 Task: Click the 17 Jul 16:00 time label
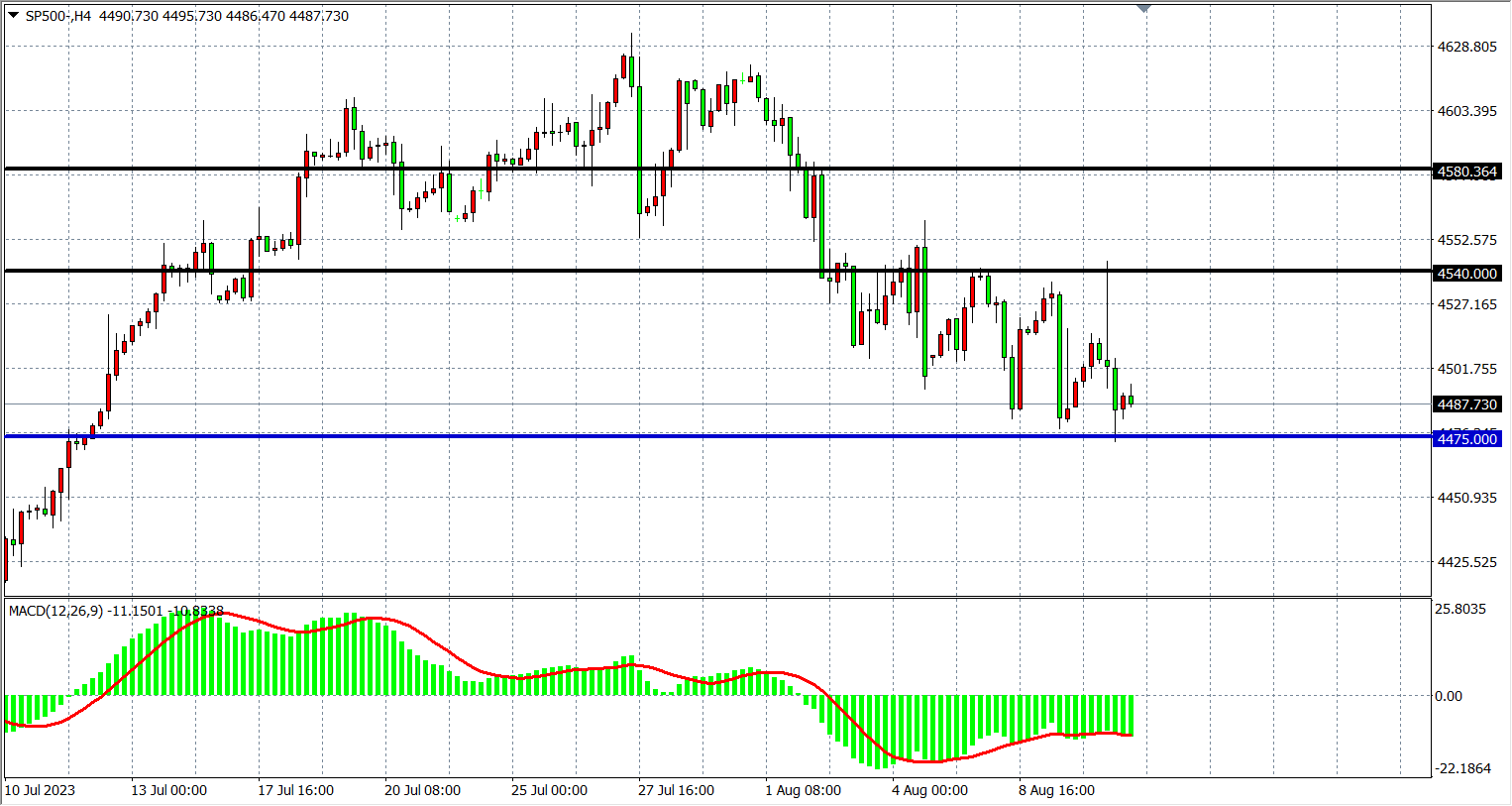click(x=295, y=790)
